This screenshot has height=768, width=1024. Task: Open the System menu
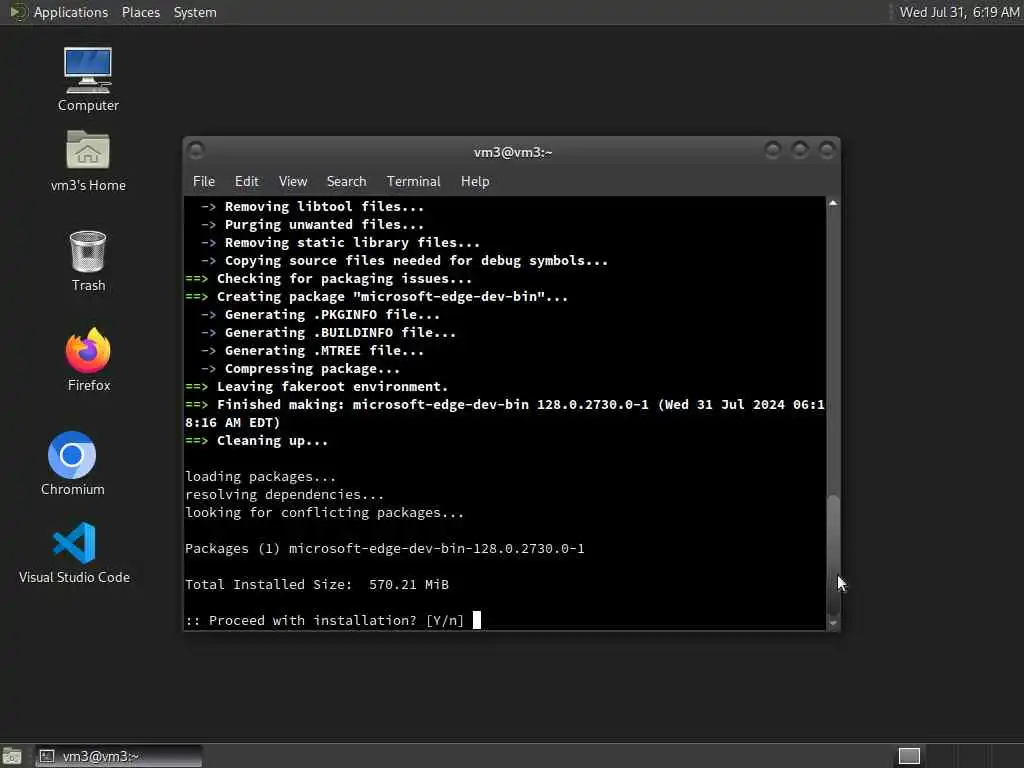(x=195, y=12)
